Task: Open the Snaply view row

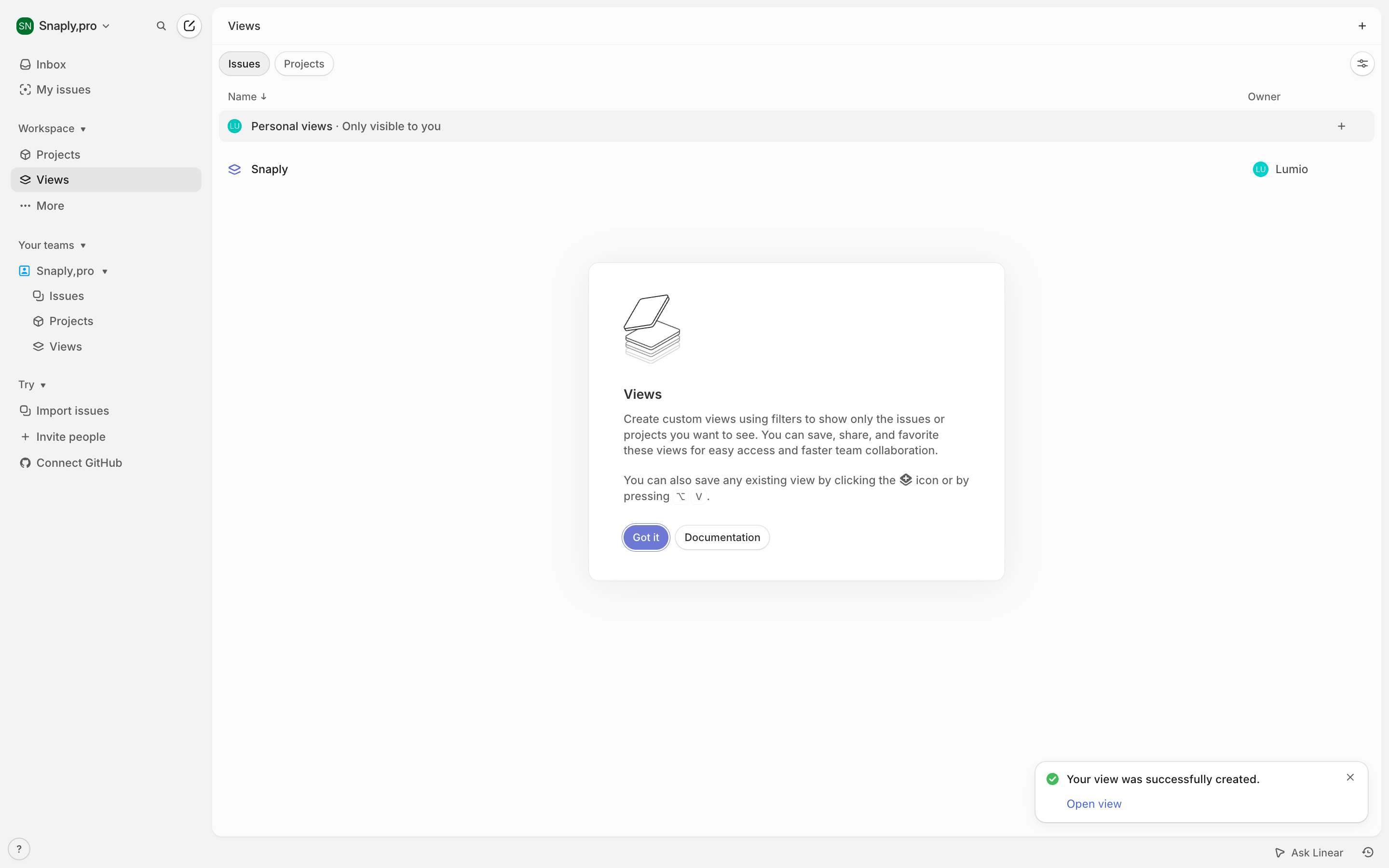Action: 796,169
